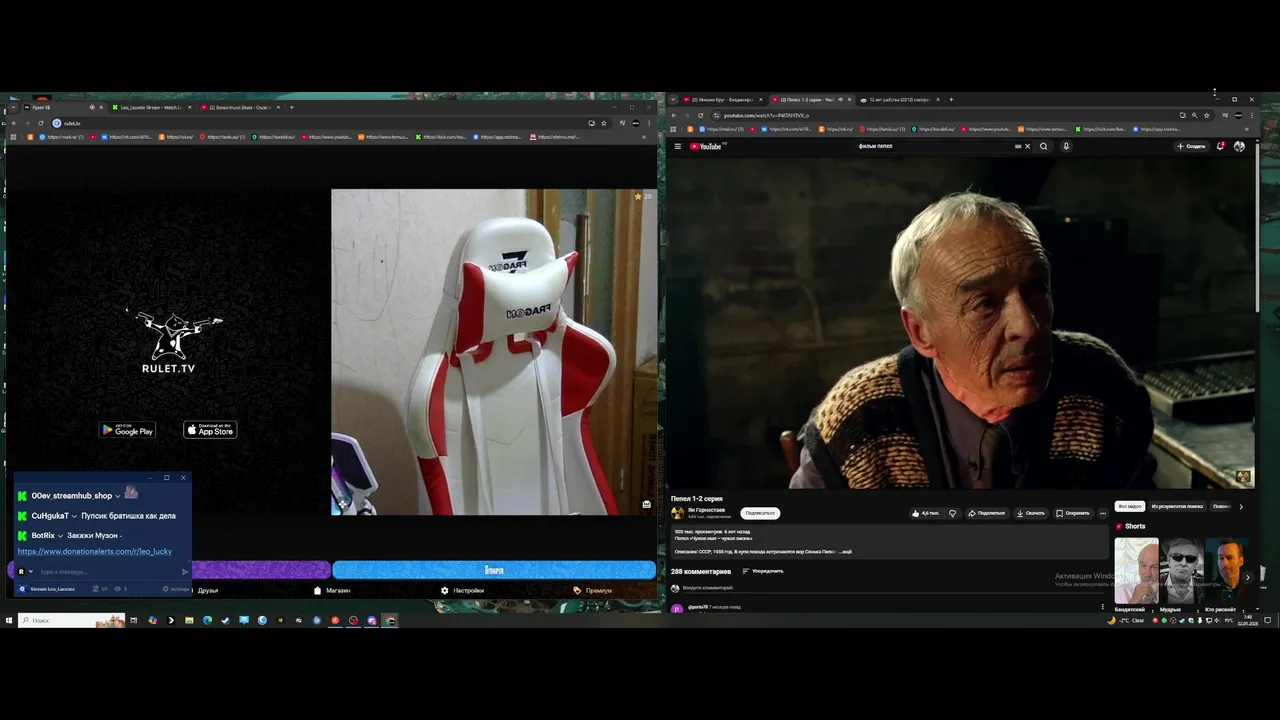Viewport: 1280px width, 720px height.
Task: Expand CuHgukaT username dropdown in chat
Action: pyautogui.click(x=74, y=516)
